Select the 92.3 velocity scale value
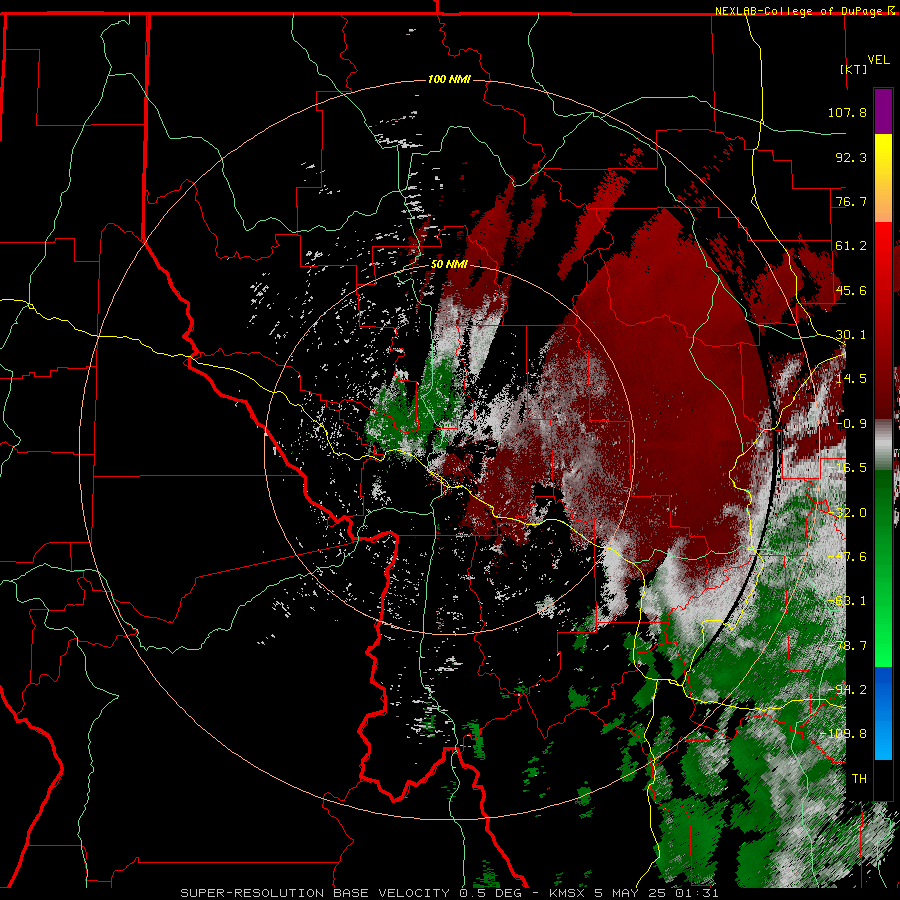 851,157
